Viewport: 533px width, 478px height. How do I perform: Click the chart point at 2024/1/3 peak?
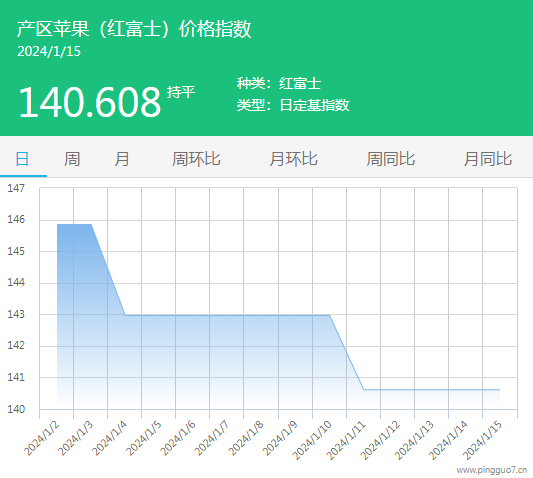(x=91, y=224)
